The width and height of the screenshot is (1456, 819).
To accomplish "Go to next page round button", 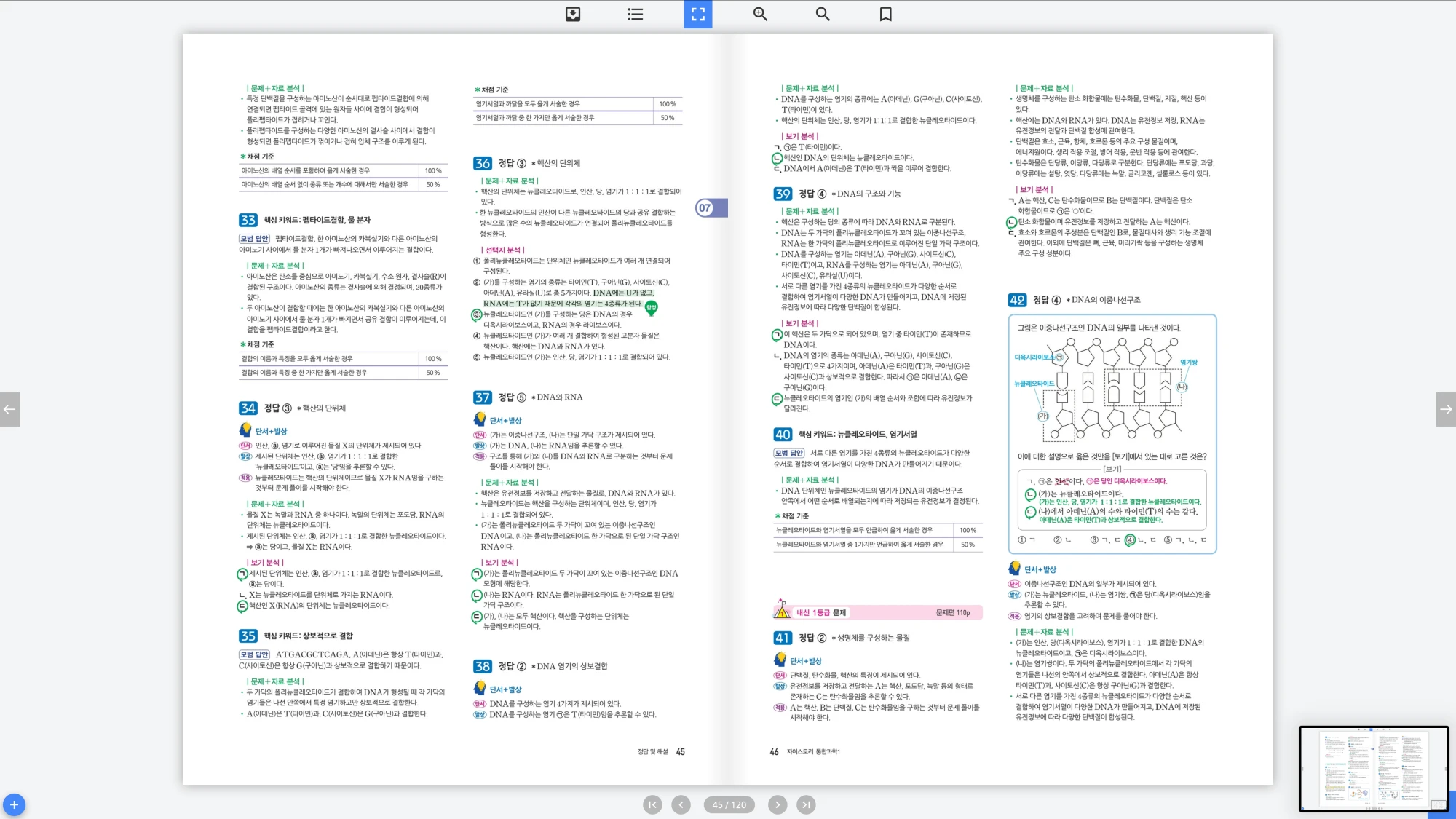I will pos(778,804).
